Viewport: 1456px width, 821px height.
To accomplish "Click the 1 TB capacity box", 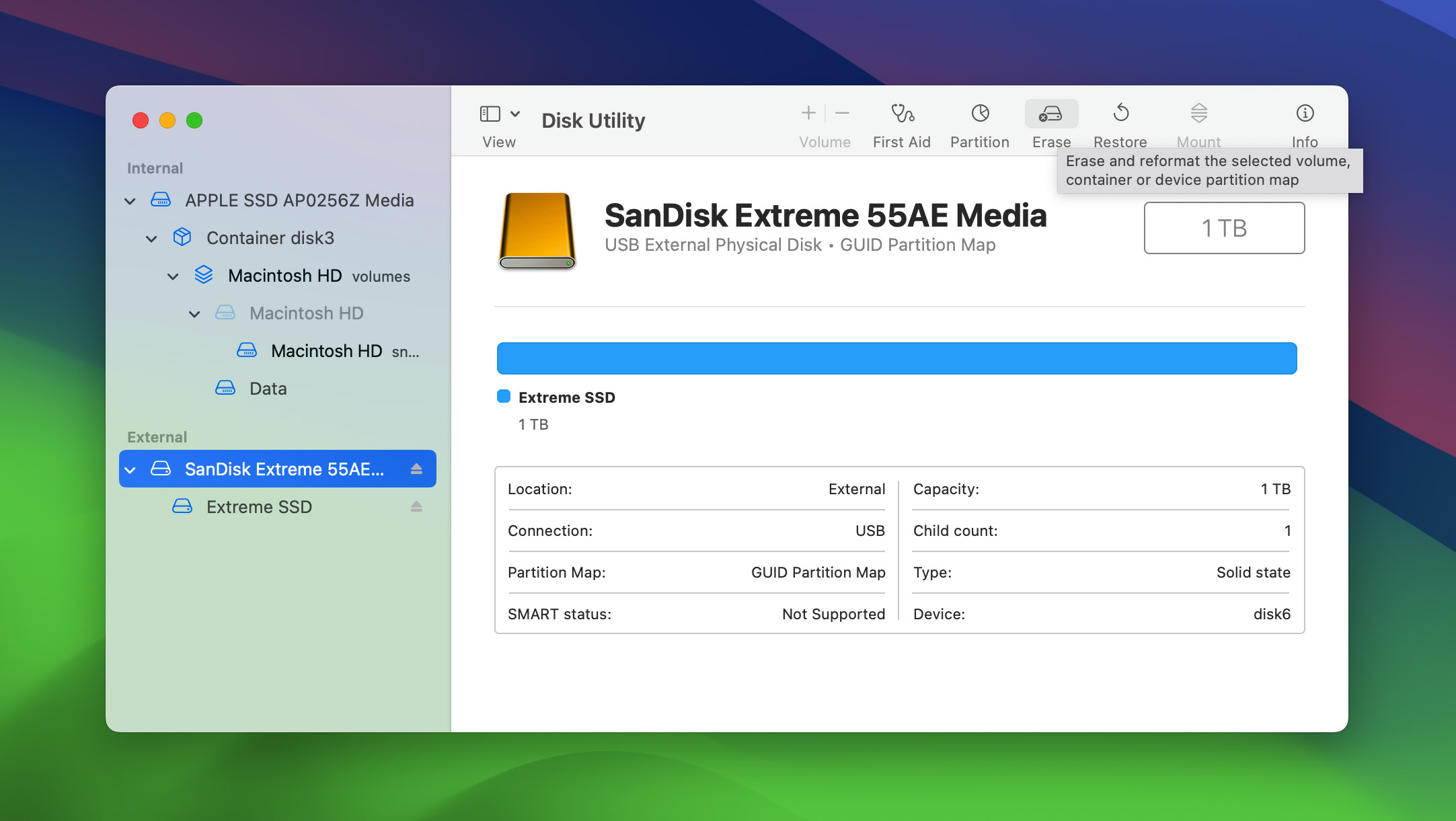I will 1224,228.
